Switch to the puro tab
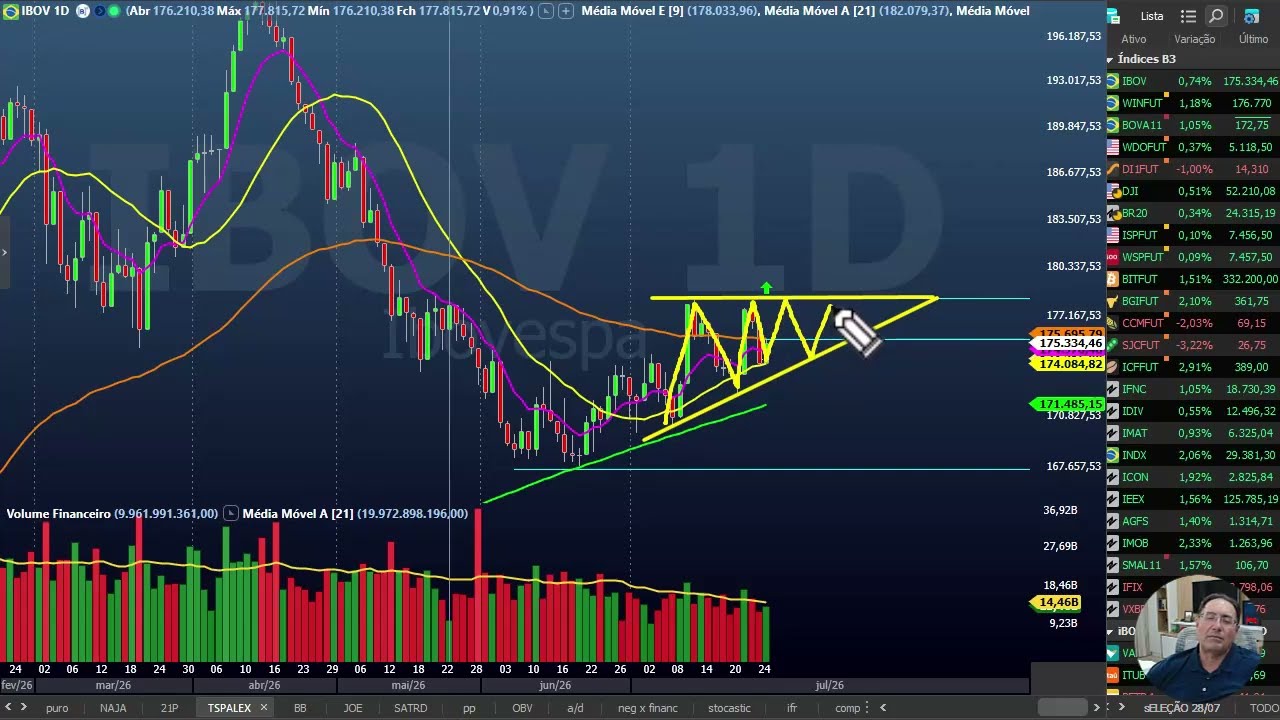The image size is (1280, 720). point(57,708)
